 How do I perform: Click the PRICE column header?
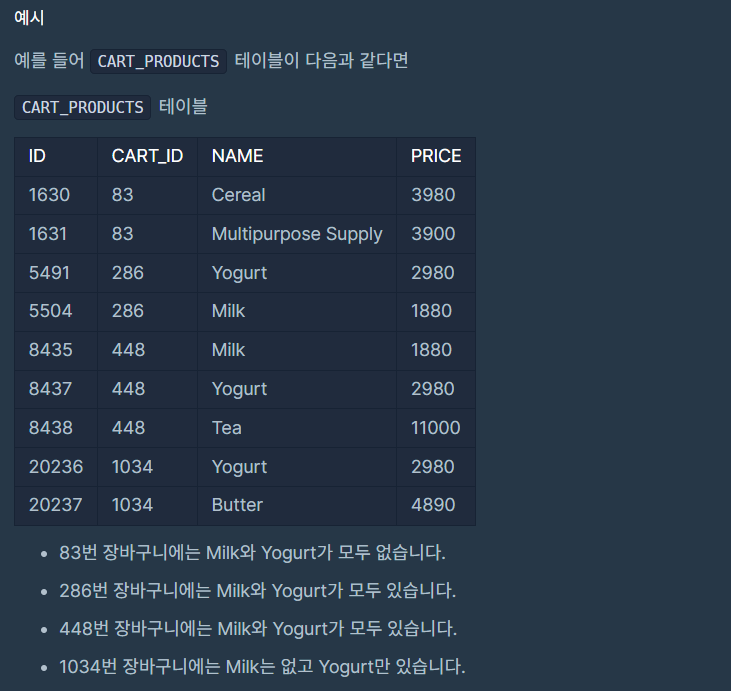436,157
